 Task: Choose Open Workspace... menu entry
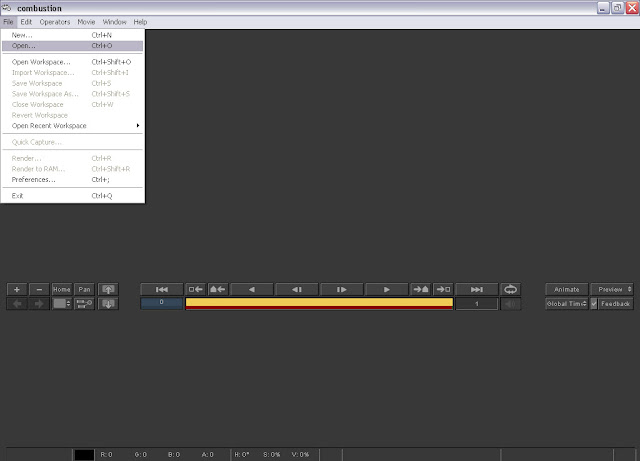pos(73,62)
